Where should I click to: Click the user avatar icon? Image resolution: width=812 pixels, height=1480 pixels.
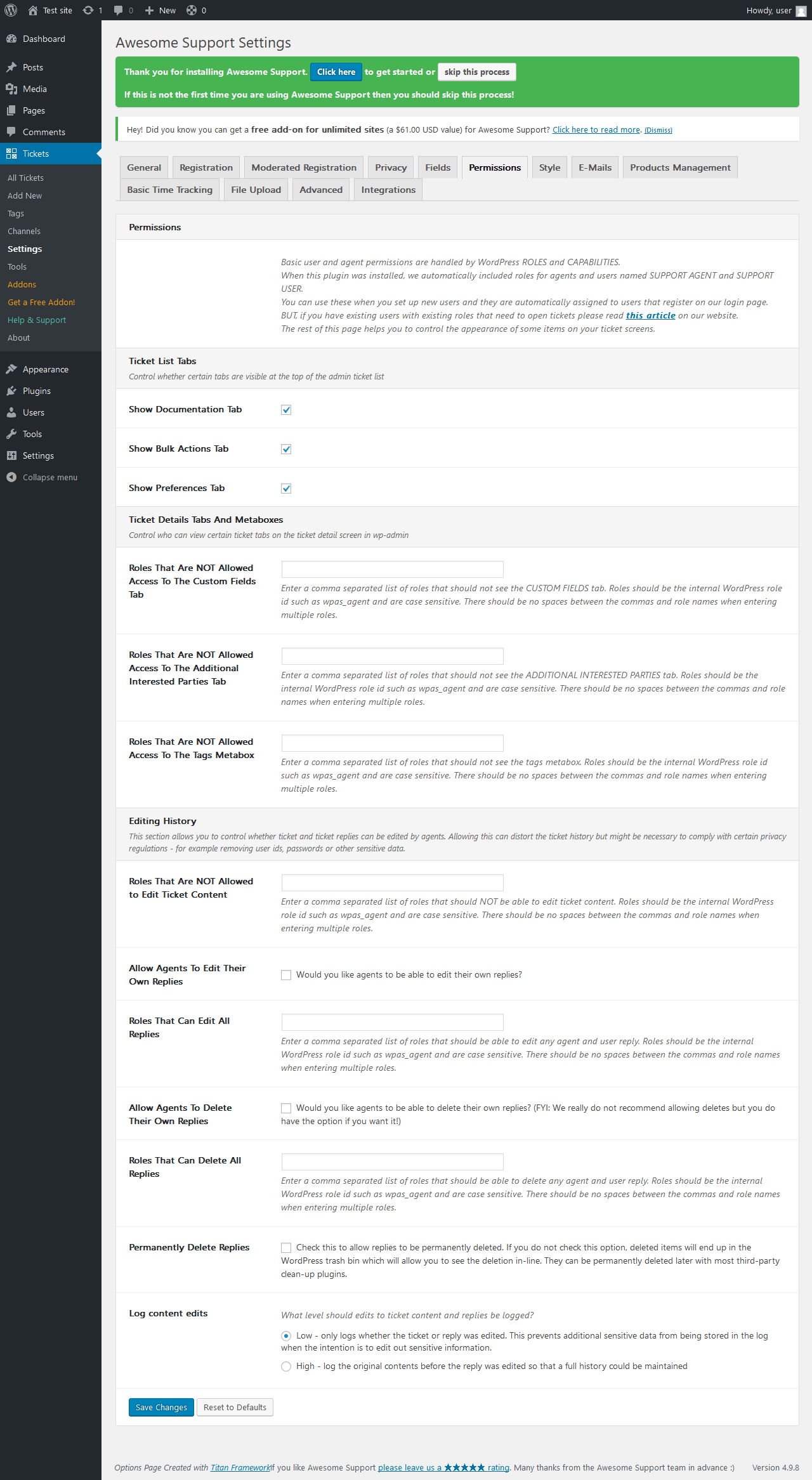tap(801, 11)
